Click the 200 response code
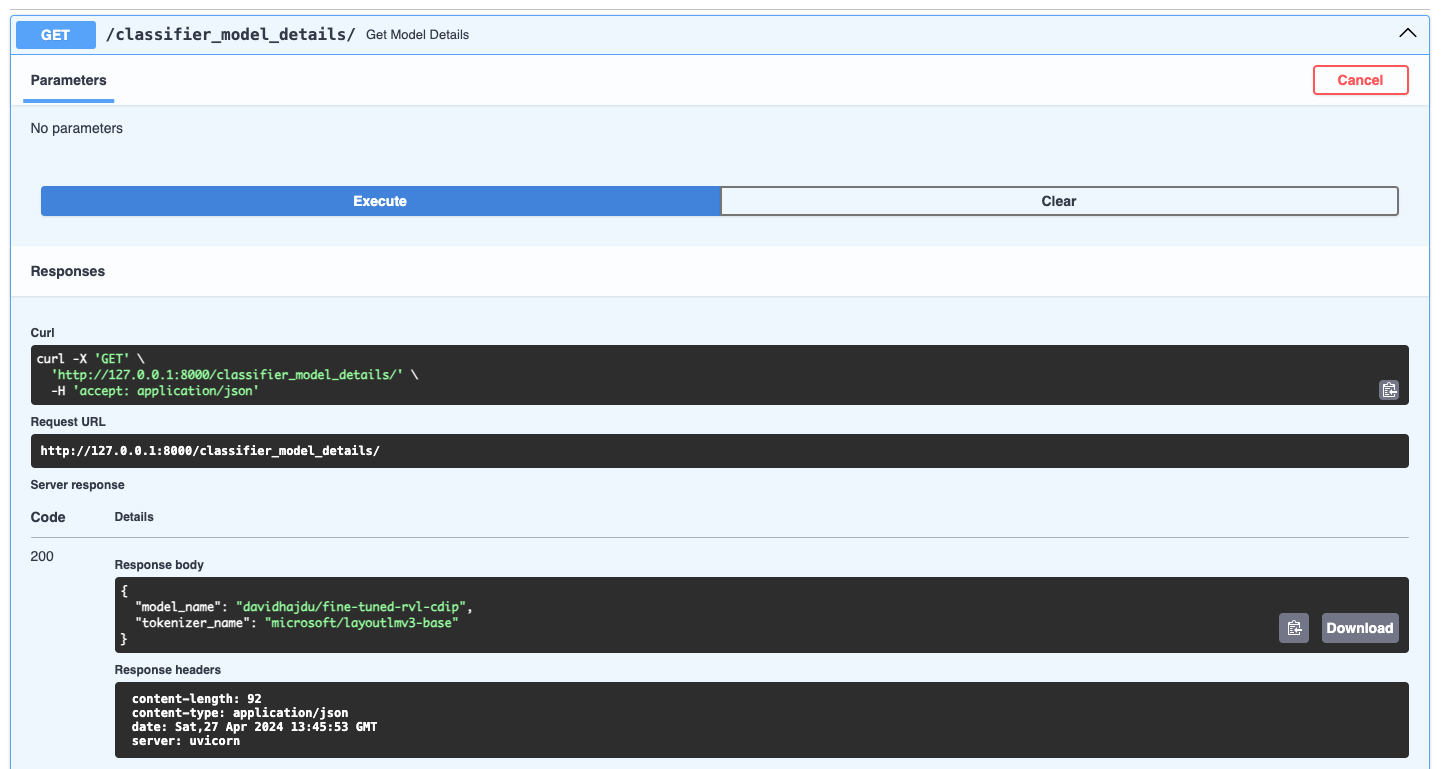 pos(42,556)
